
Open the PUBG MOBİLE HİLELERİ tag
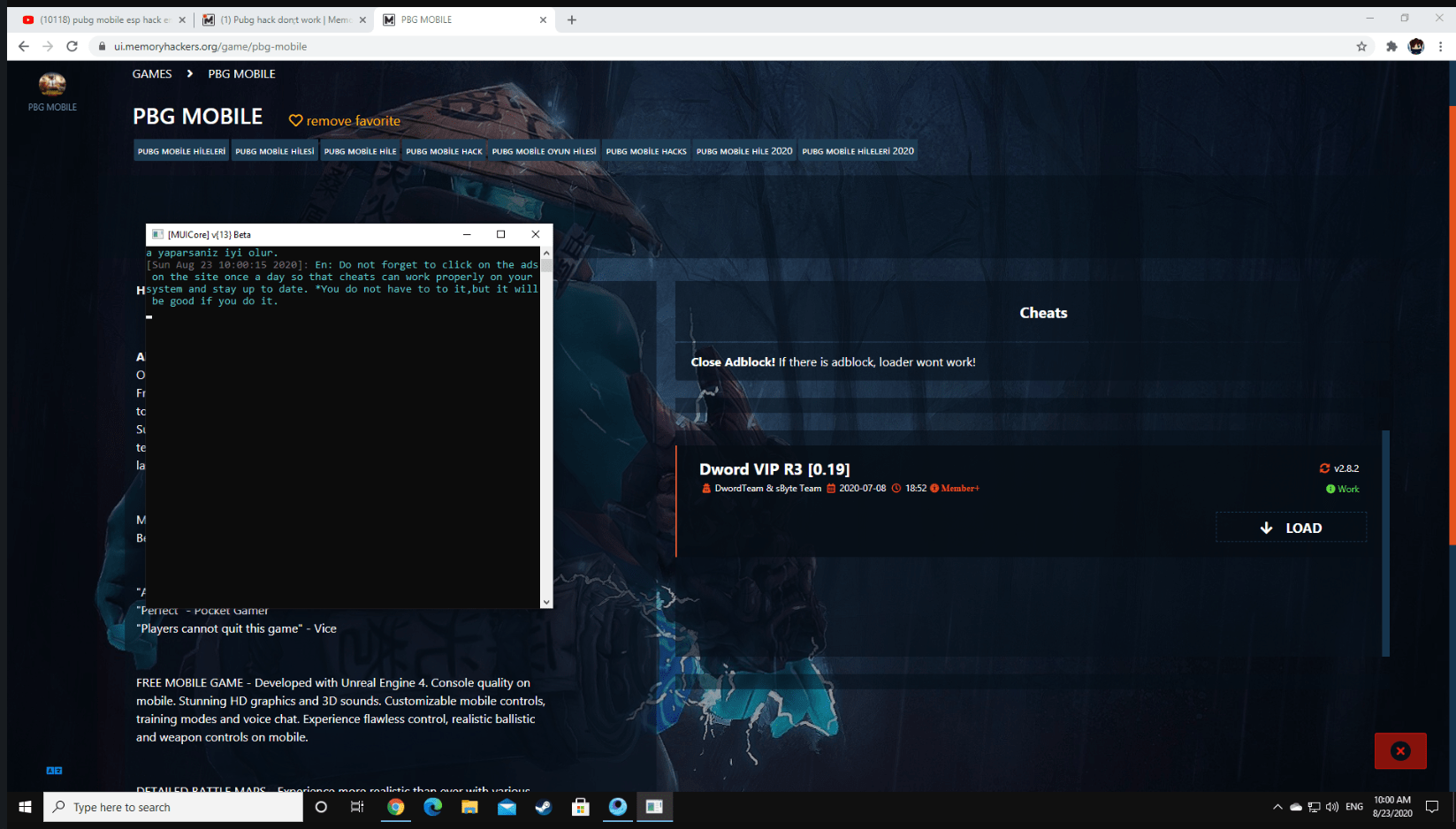point(181,151)
